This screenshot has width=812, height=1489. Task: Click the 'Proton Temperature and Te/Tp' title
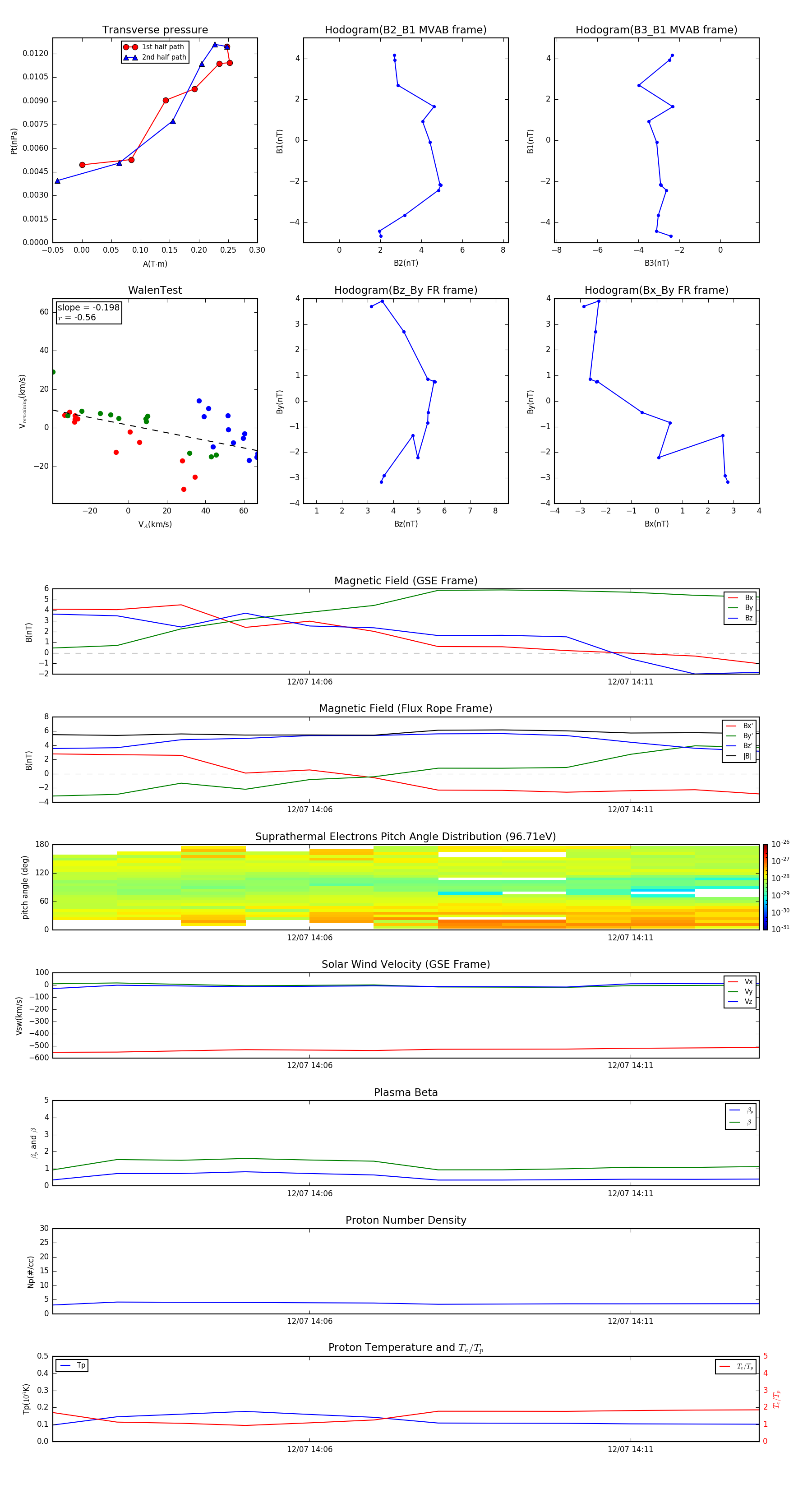point(406,1348)
